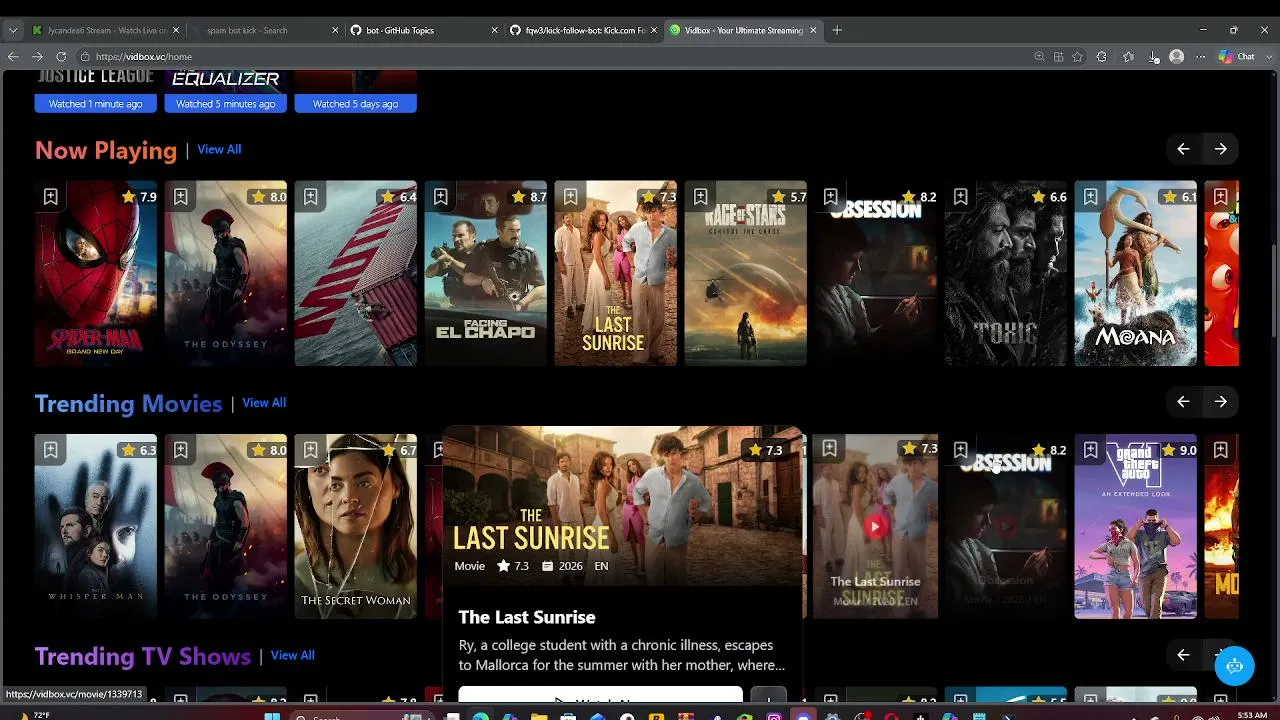Show next Trending Movies items
1280x720 pixels.
tap(1221, 402)
